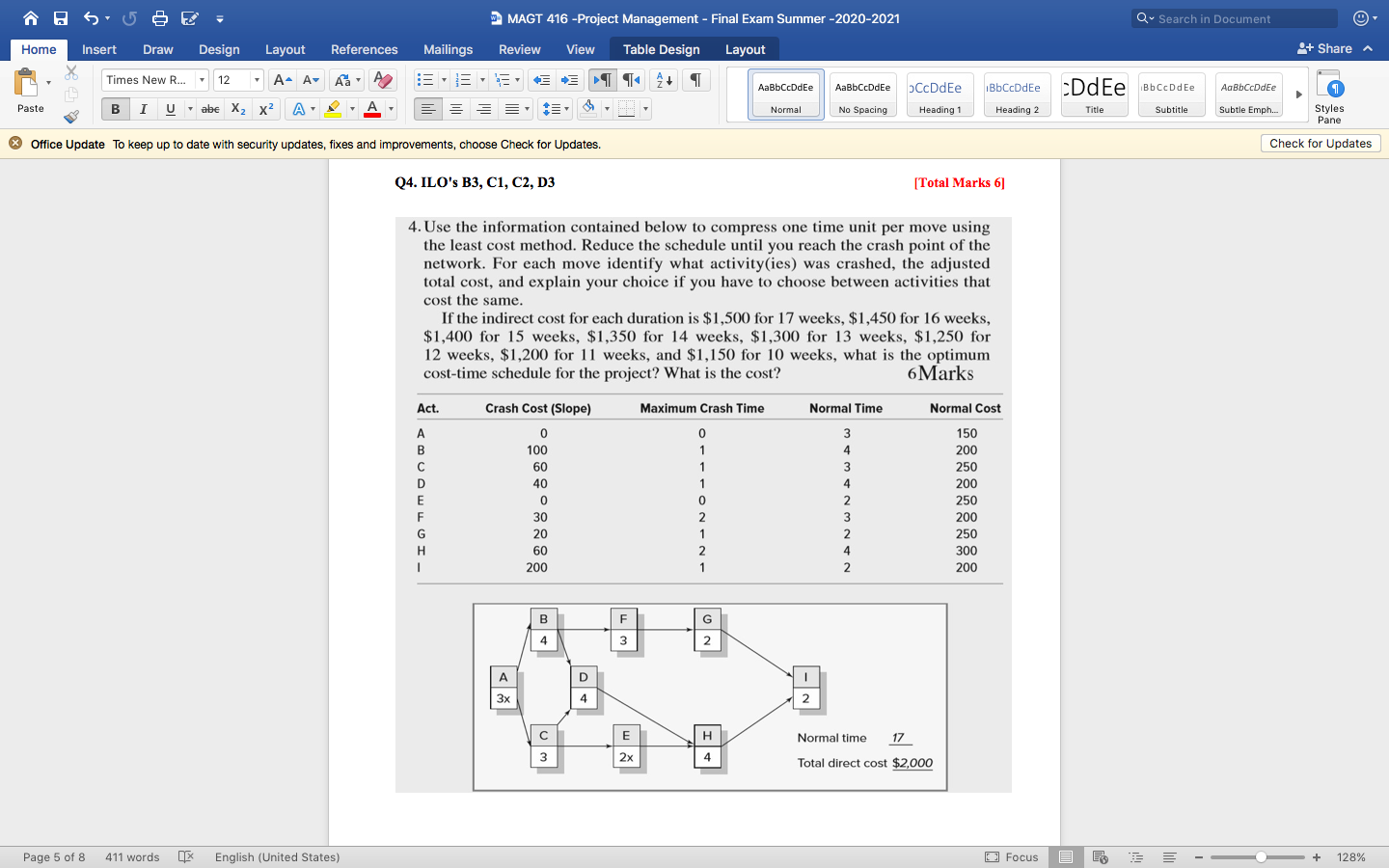Click the Check for Updates button
The width and height of the screenshot is (1389, 868).
[x=1320, y=143]
